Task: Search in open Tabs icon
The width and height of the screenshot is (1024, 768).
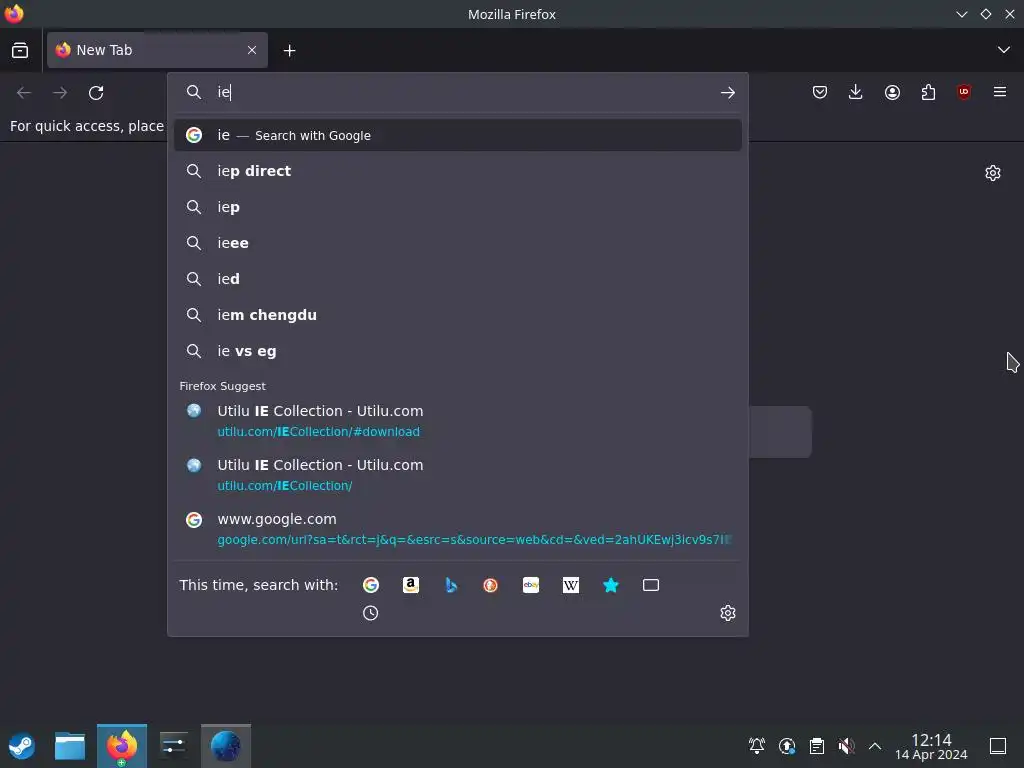Action: [651, 585]
